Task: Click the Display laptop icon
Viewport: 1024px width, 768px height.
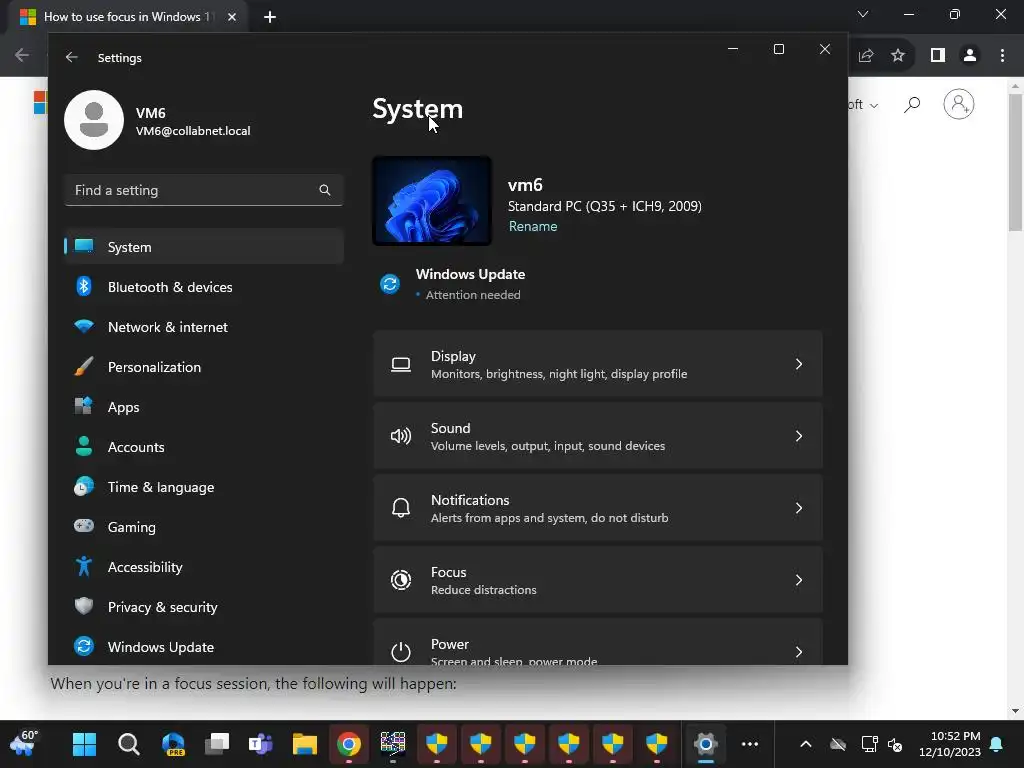Action: pos(401,364)
